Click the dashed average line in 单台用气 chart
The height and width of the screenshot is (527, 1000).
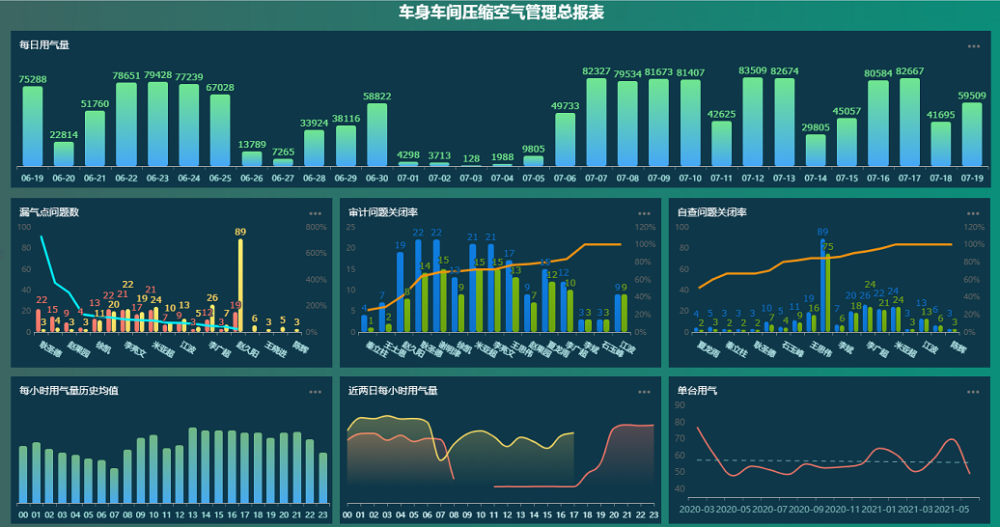(832, 461)
